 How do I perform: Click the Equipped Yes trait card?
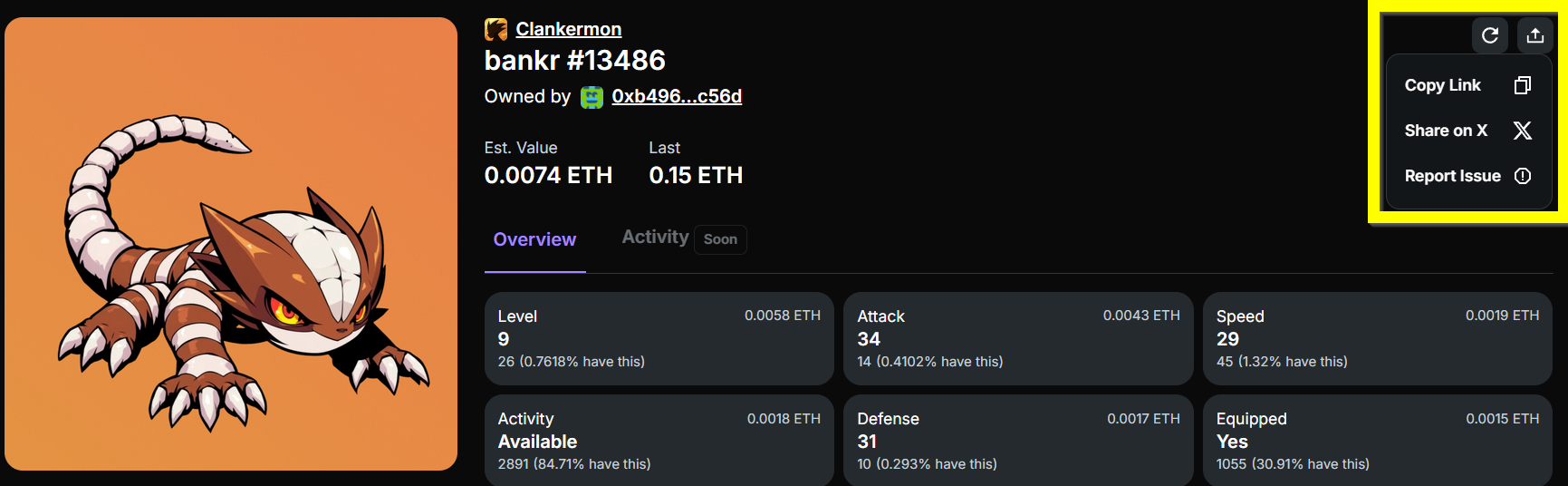coord(1377,441)
